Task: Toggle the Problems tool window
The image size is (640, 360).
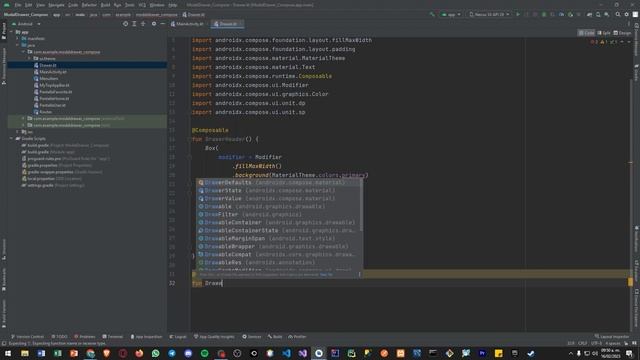Action: click(85, 337)
